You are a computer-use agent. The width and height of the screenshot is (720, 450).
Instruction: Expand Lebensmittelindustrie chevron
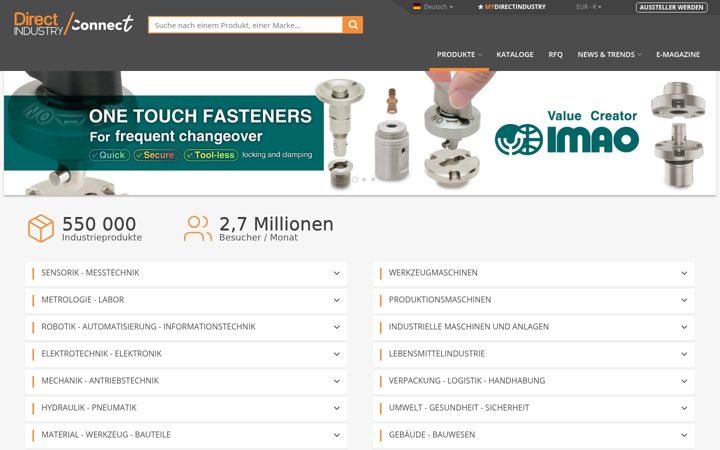pyautogui.click(x=684, y=354)
